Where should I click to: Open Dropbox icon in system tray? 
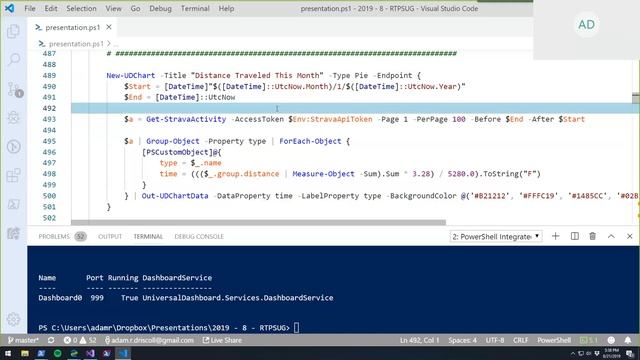tap(597, 353)
